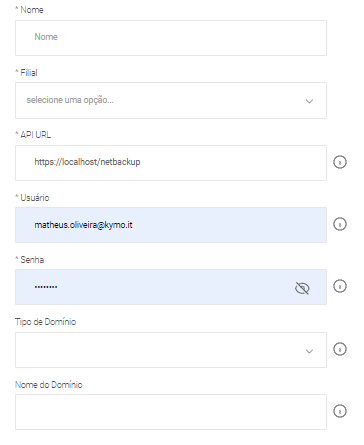This screenshot has height=445, width=364.
Task: Click the 'API URL' required label
Action: pos(33,135)
